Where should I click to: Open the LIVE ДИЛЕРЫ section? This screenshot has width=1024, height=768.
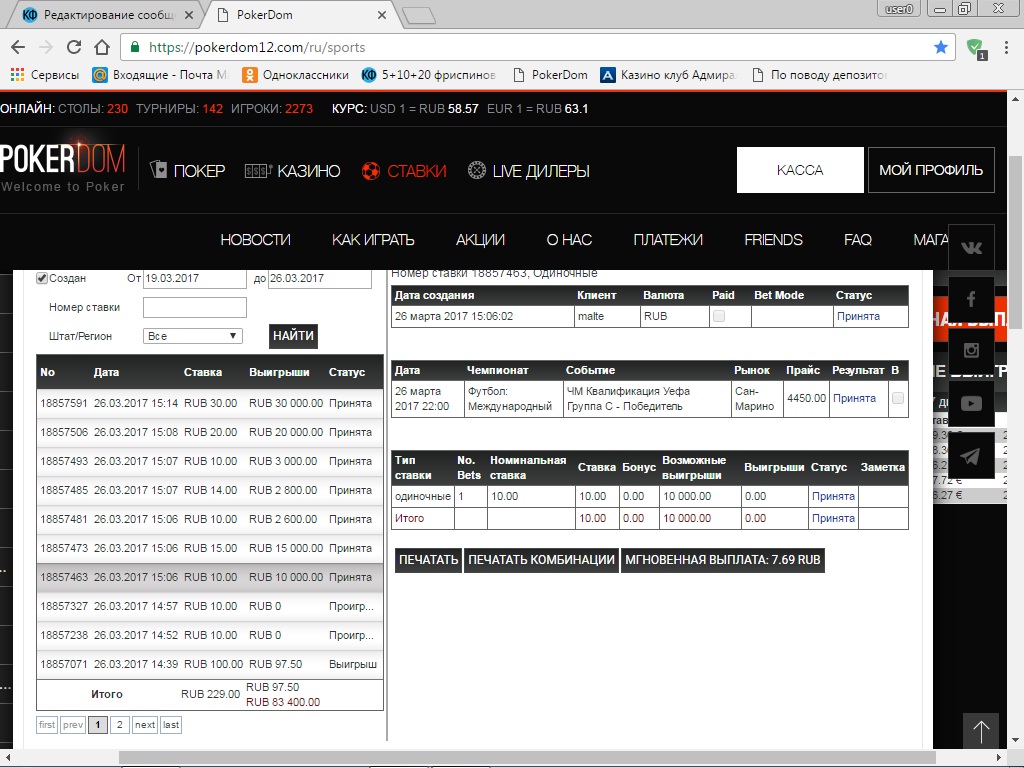(529, 171)
